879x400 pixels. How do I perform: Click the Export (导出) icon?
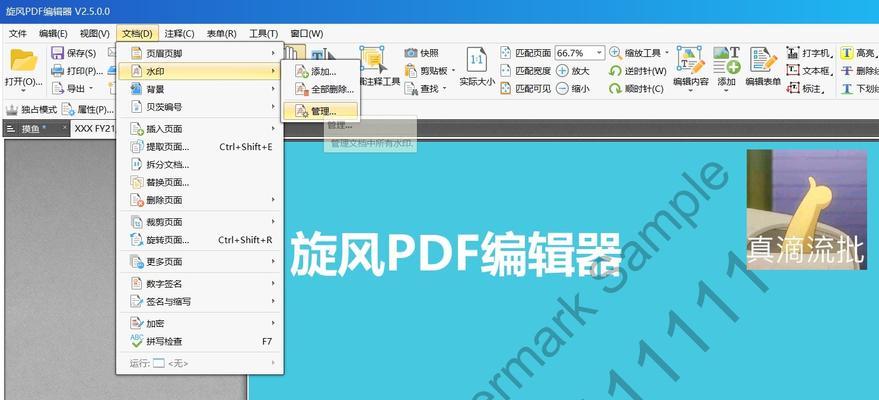point(57,89)
